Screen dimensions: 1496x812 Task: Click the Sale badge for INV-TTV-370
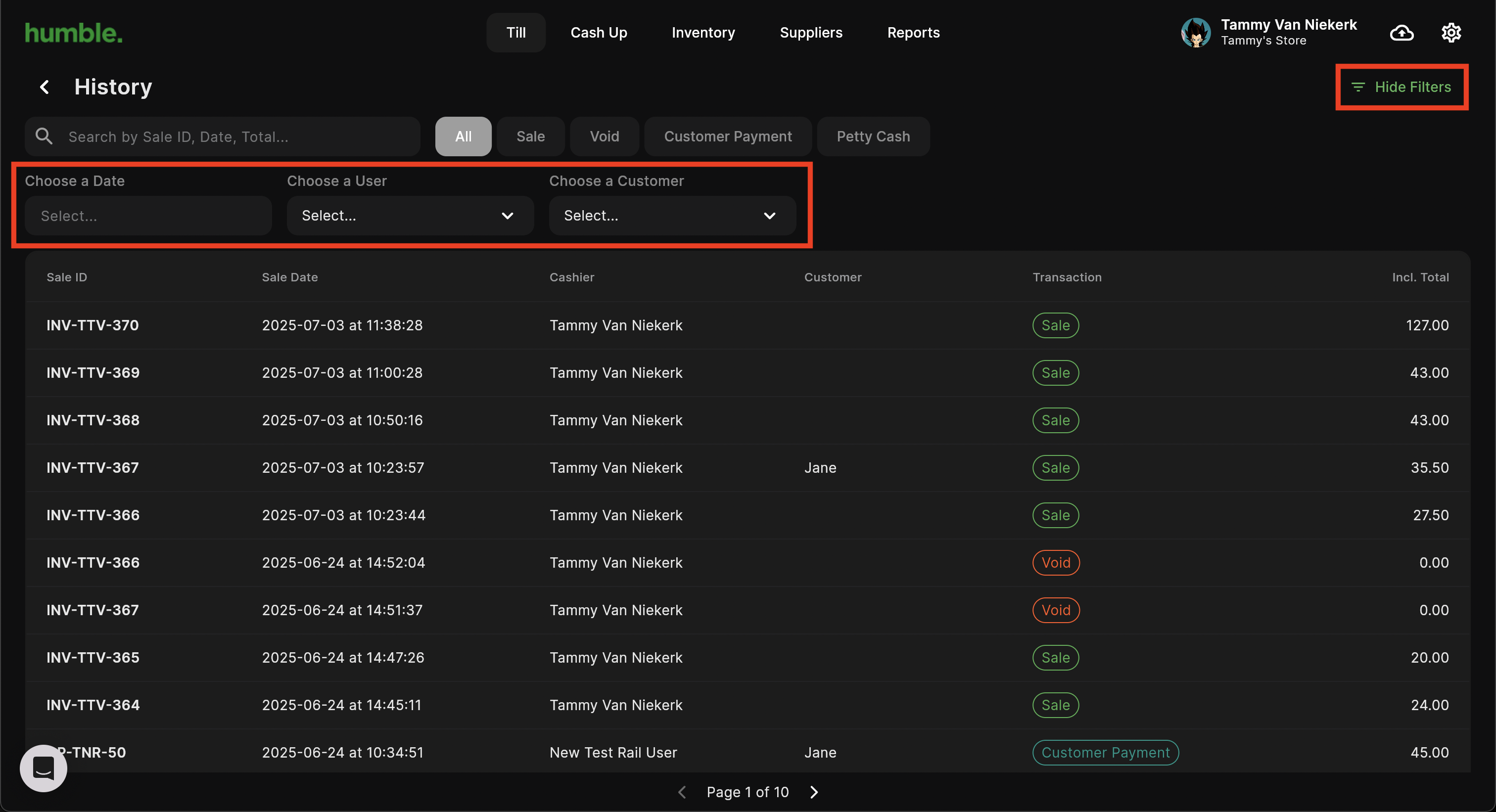(x=1055, y=325)
